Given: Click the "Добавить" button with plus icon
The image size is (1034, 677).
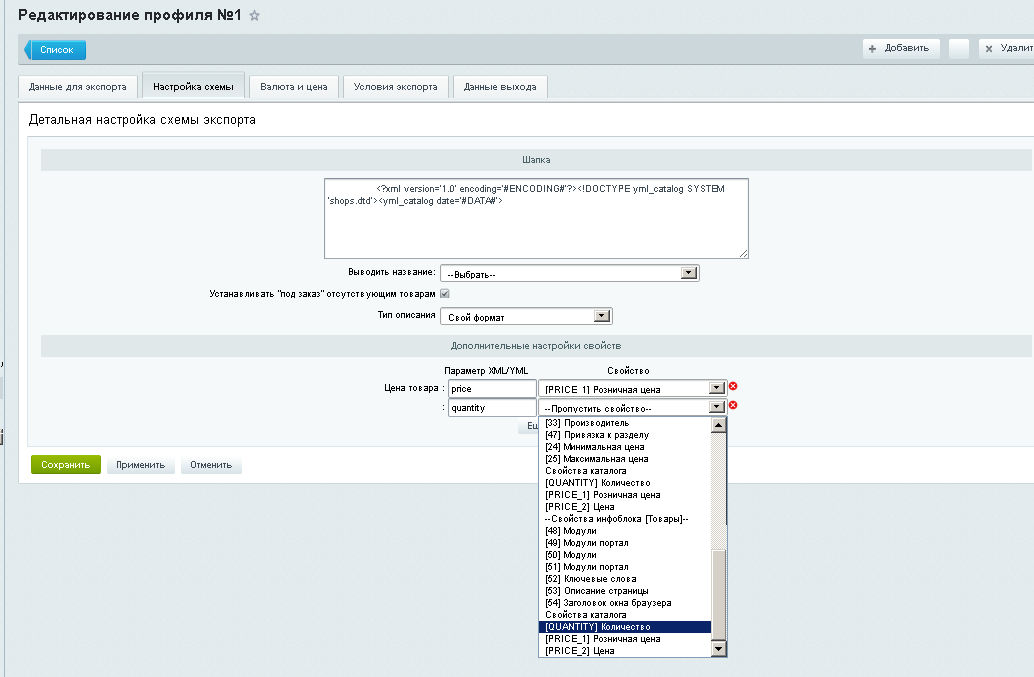Looking at the screenshot, I should [x=901, y=48].
